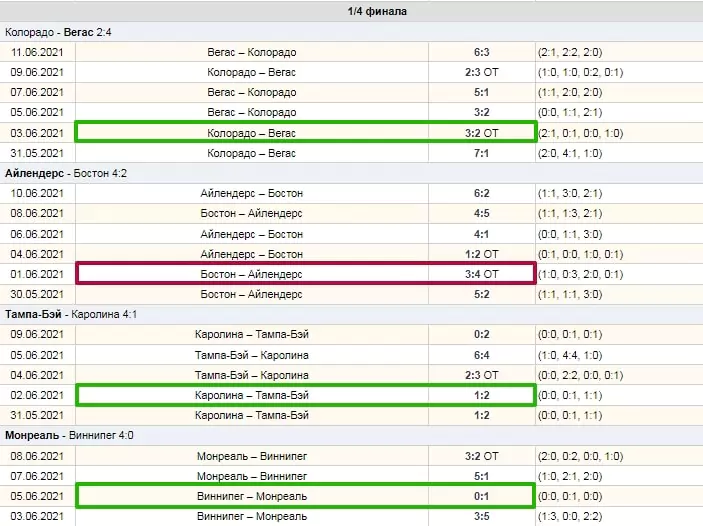The width and height of the screenshot is (703, 526).
Task: Click the date 30.05.2021
Action: pos(37,294)
